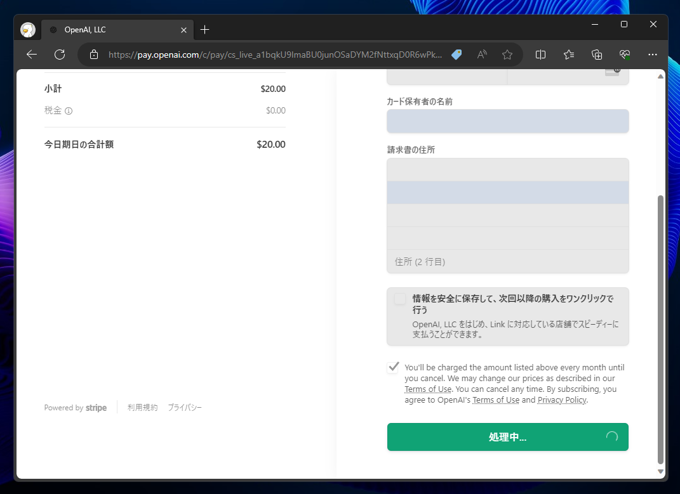Close the OpenAI, LLC tab
Screen dimensions: 680x494
coord(183,30)
